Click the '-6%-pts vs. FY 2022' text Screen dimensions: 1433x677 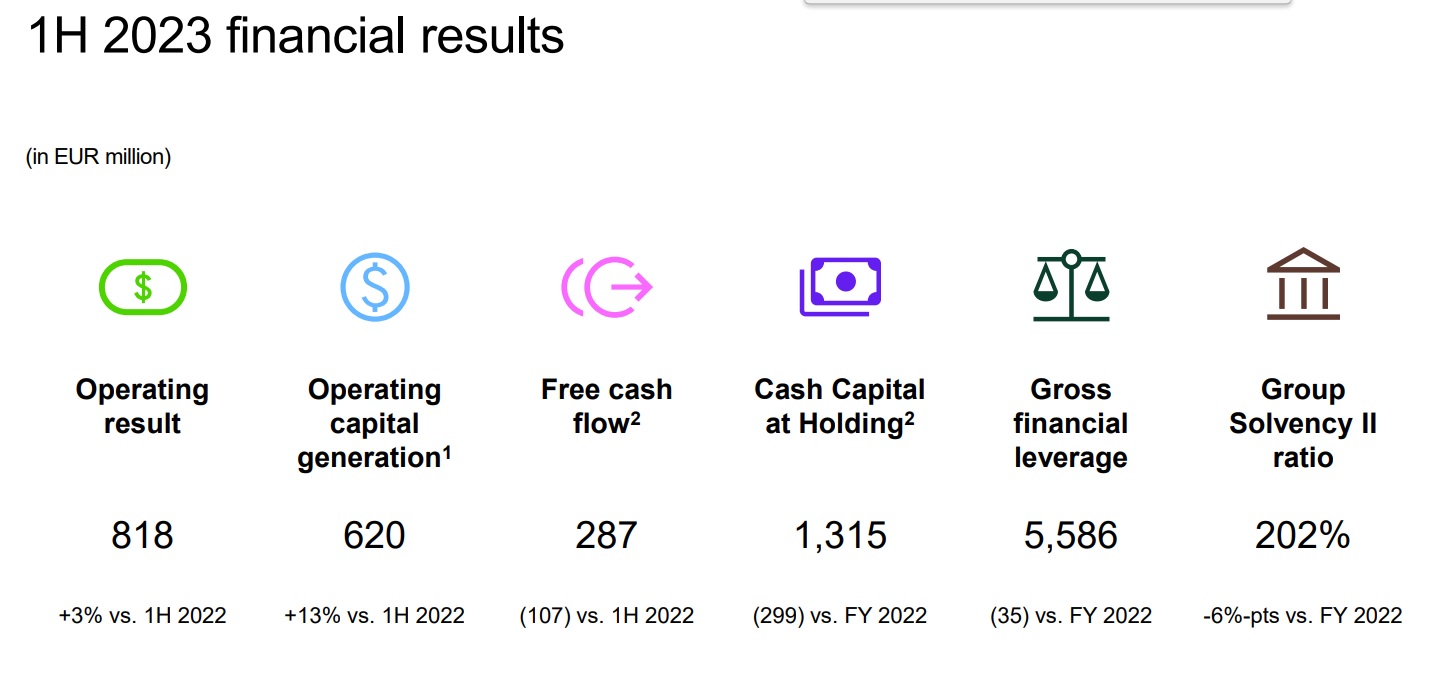point(1302,616)
